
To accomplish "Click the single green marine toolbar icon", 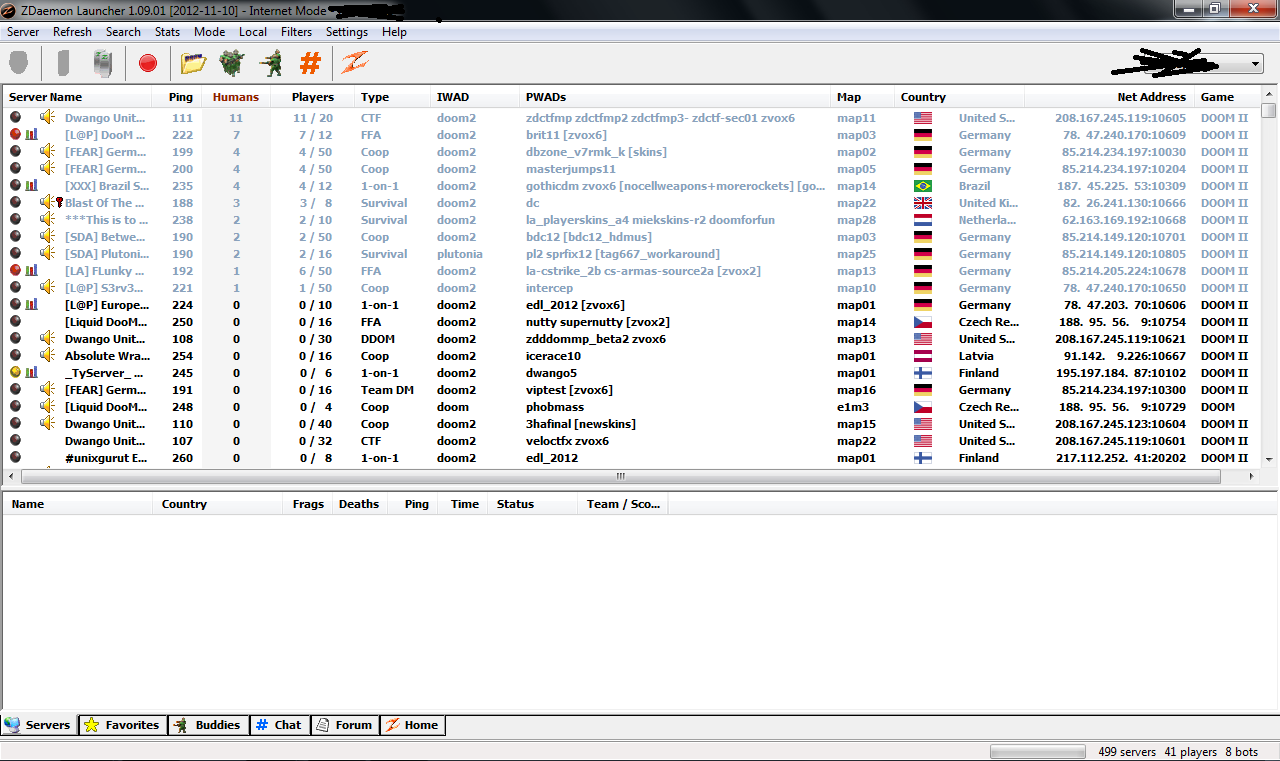I will point(270,64).
